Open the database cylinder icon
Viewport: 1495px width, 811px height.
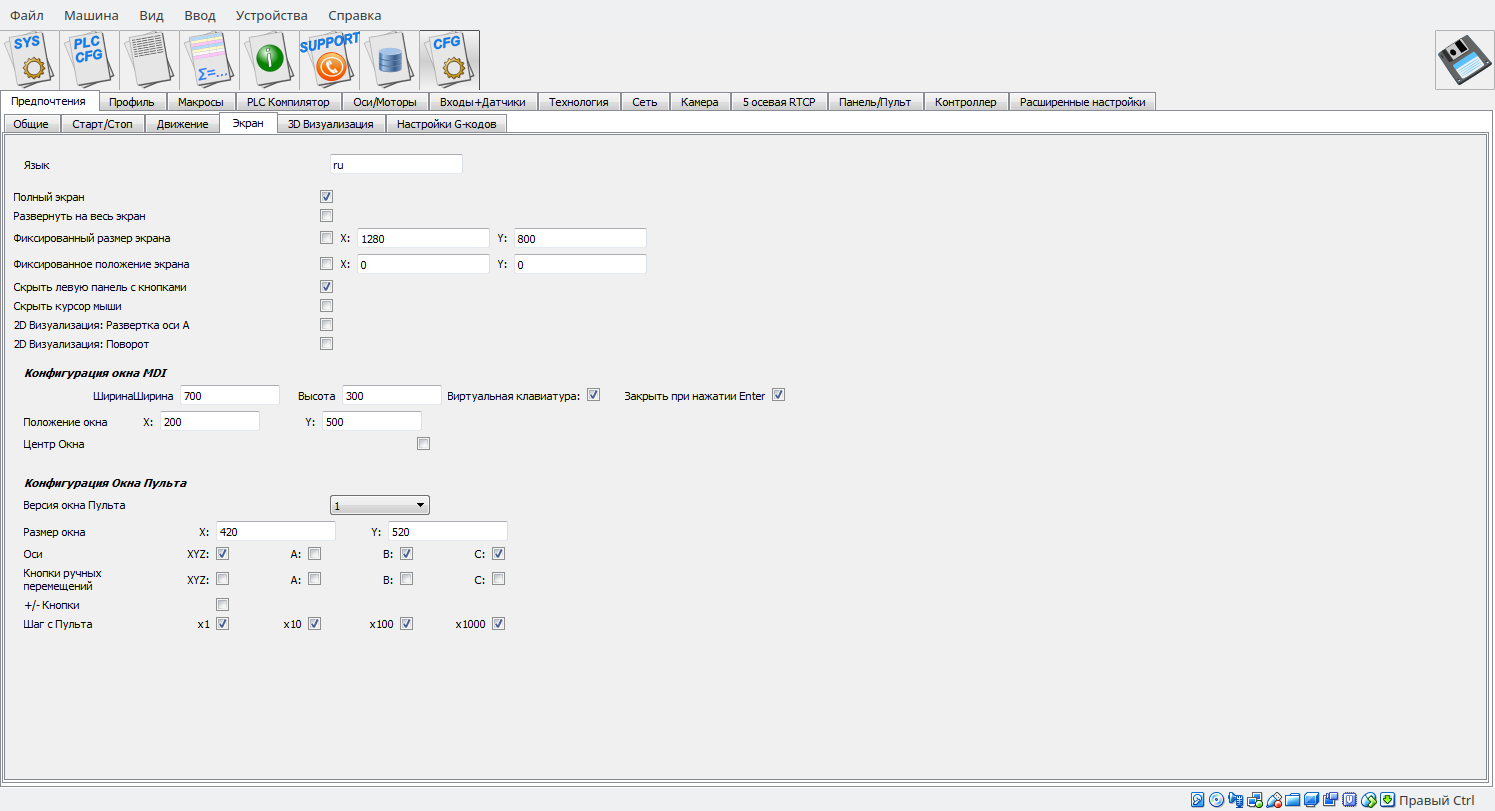click(x=390, y=60)
